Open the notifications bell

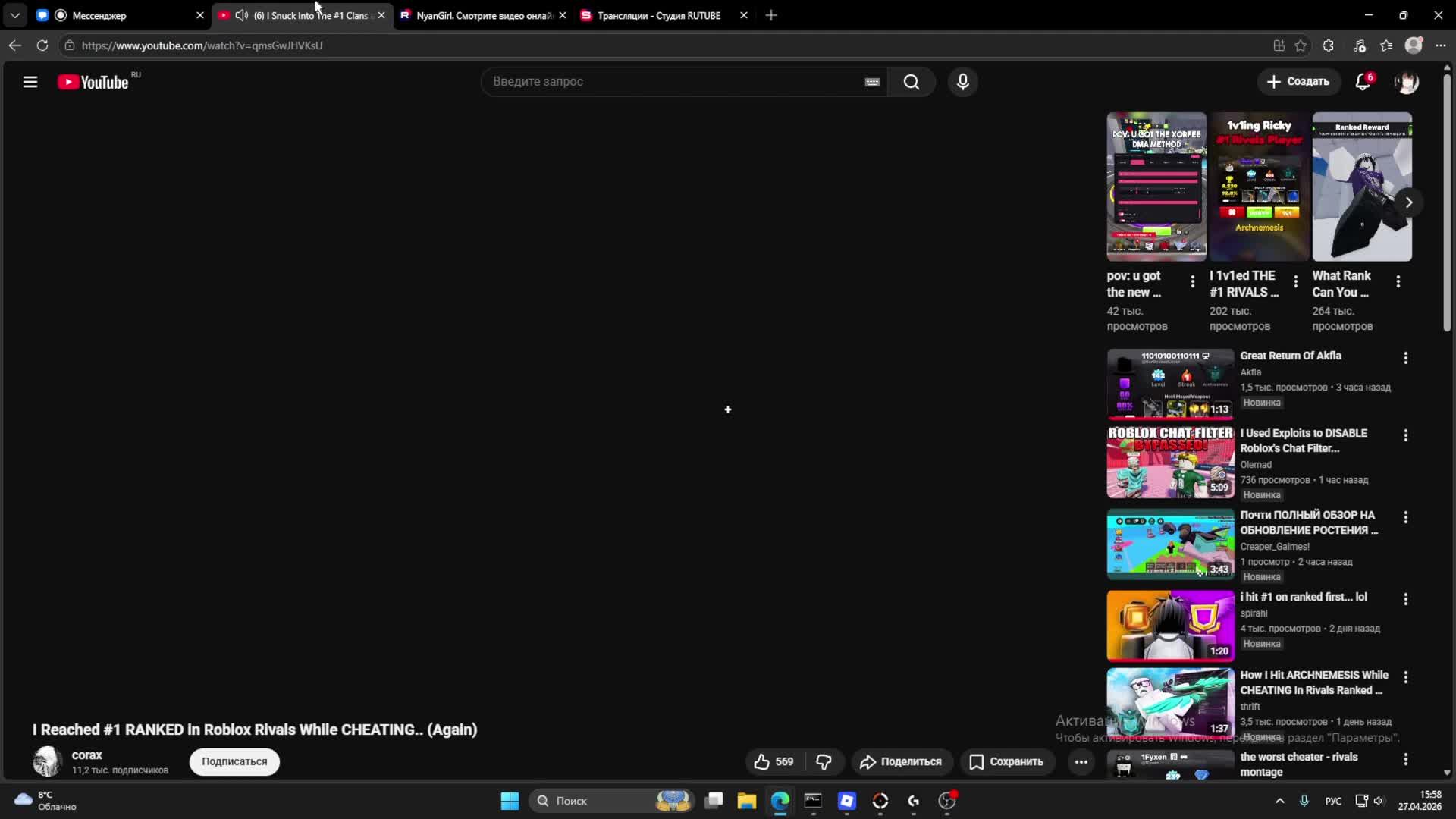(1363, 82)
